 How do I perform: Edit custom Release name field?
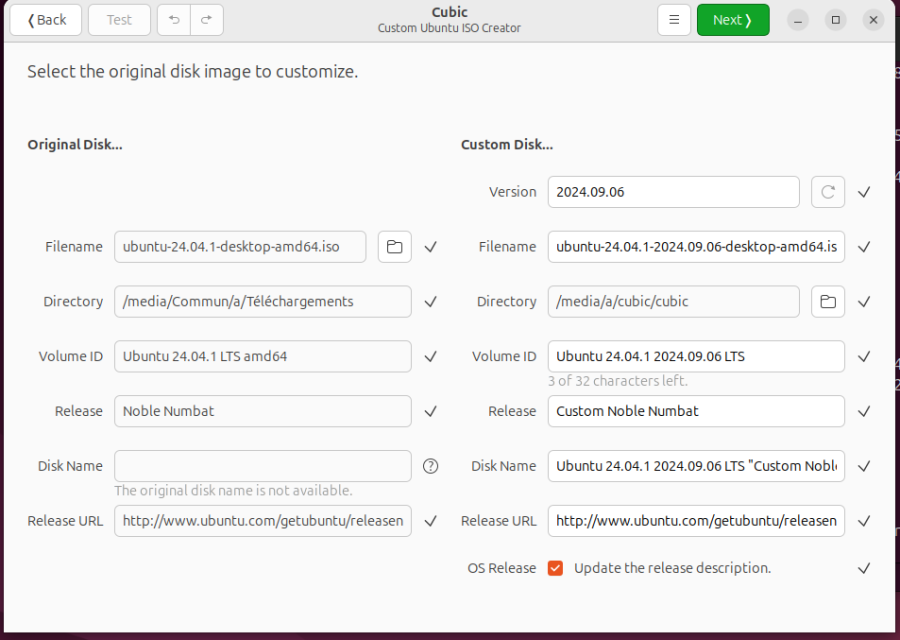click(x=696, y=411)
